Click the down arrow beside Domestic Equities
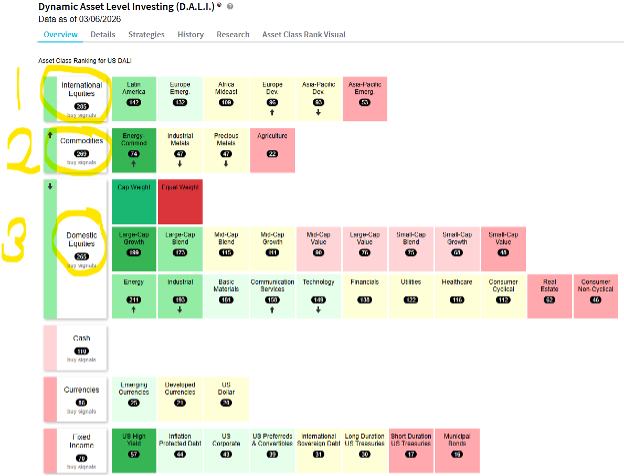This screenshot has width=624, height=476. 50,186
